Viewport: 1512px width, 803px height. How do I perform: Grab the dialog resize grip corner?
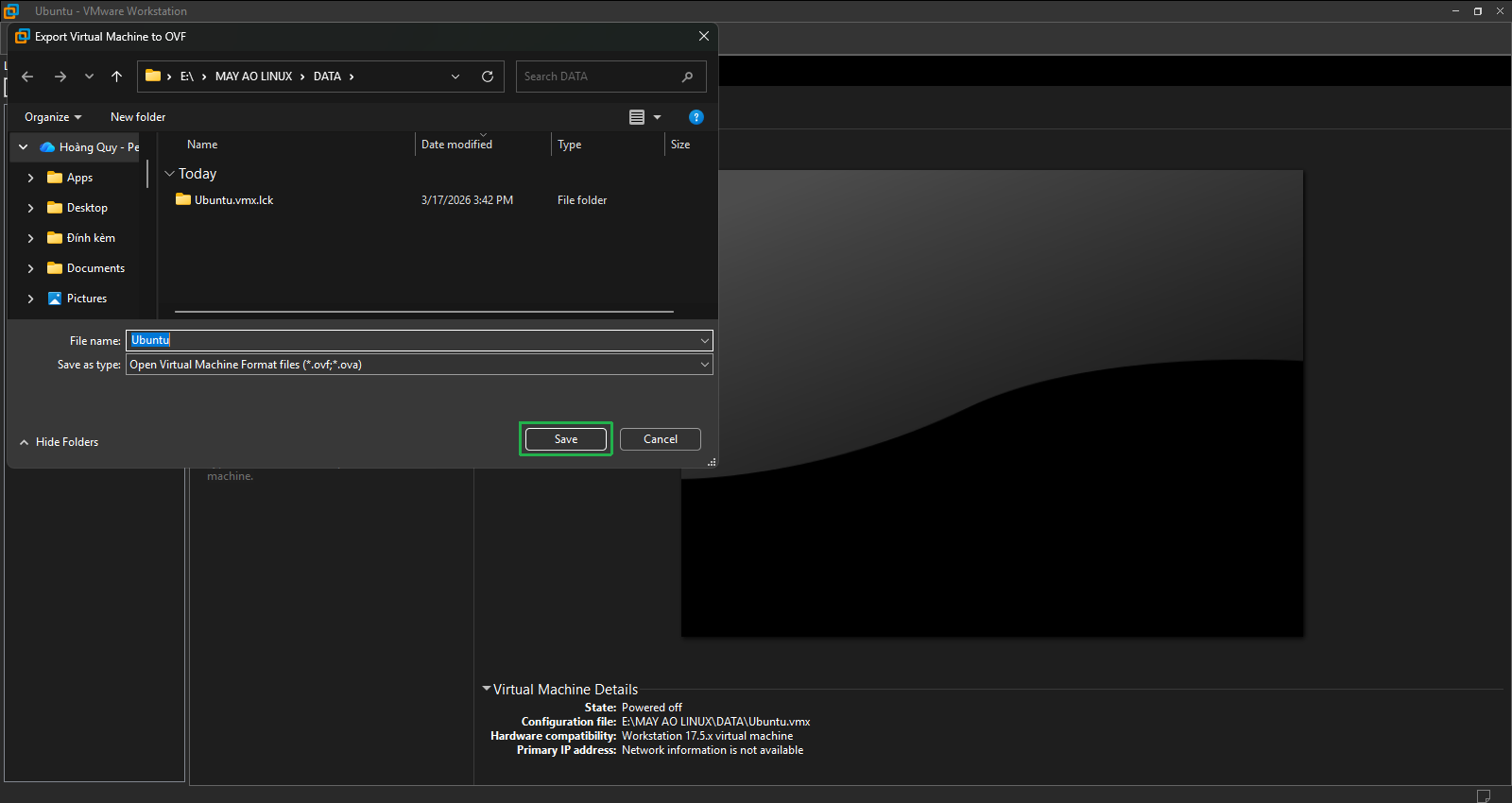712,462
